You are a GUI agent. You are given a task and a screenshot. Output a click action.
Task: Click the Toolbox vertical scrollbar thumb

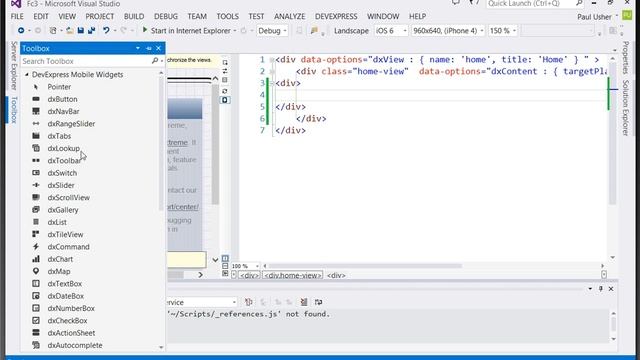coord(161,143)
